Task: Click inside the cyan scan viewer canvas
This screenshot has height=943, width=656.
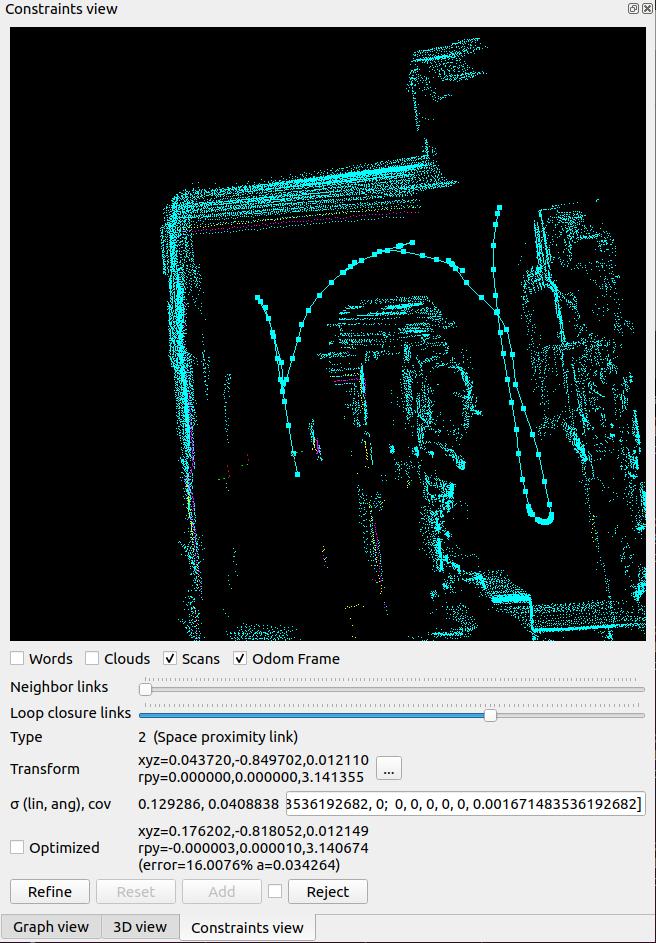Action: pyautogui.click(x=328, y=333)
